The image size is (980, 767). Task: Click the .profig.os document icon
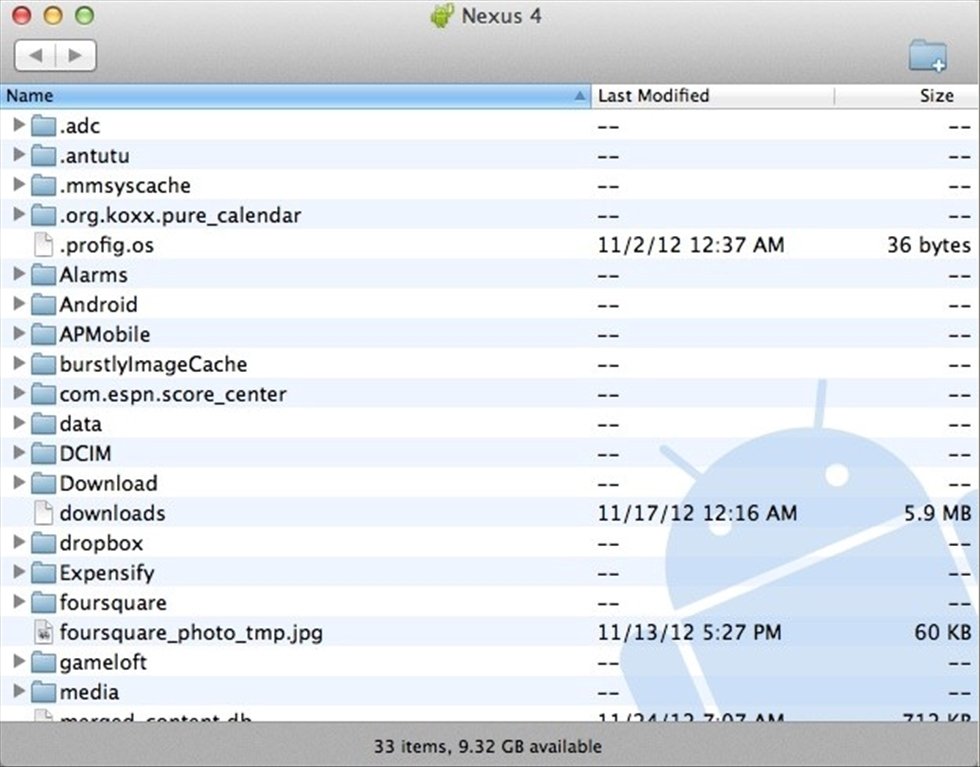coord(42,244)
